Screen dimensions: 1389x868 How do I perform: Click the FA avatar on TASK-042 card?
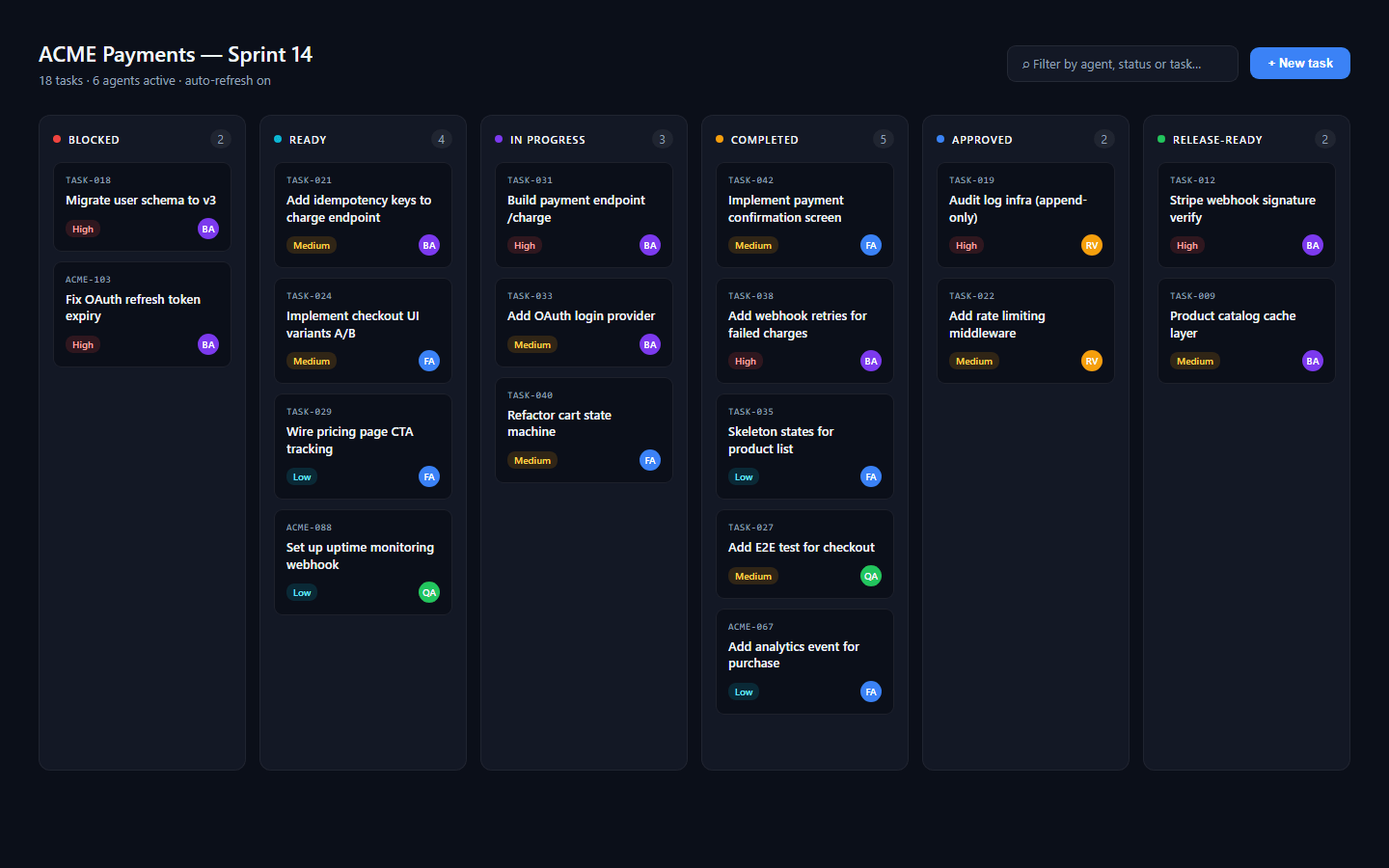click(871, 245)
